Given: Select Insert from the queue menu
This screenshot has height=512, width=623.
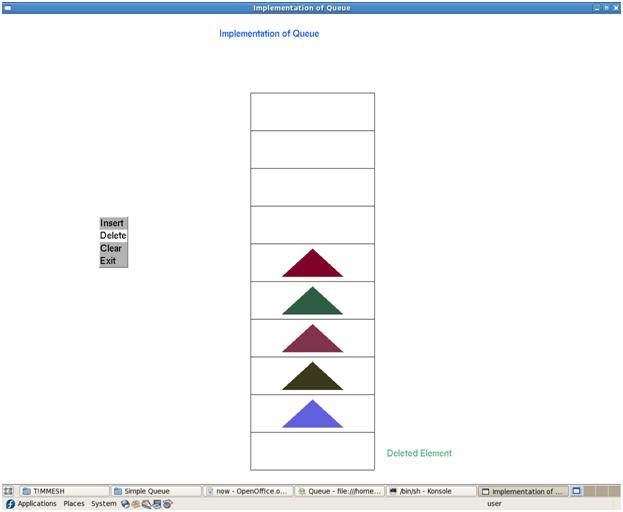Looking at the screenshot, I should pyautogui.click(x=113, y=223).
